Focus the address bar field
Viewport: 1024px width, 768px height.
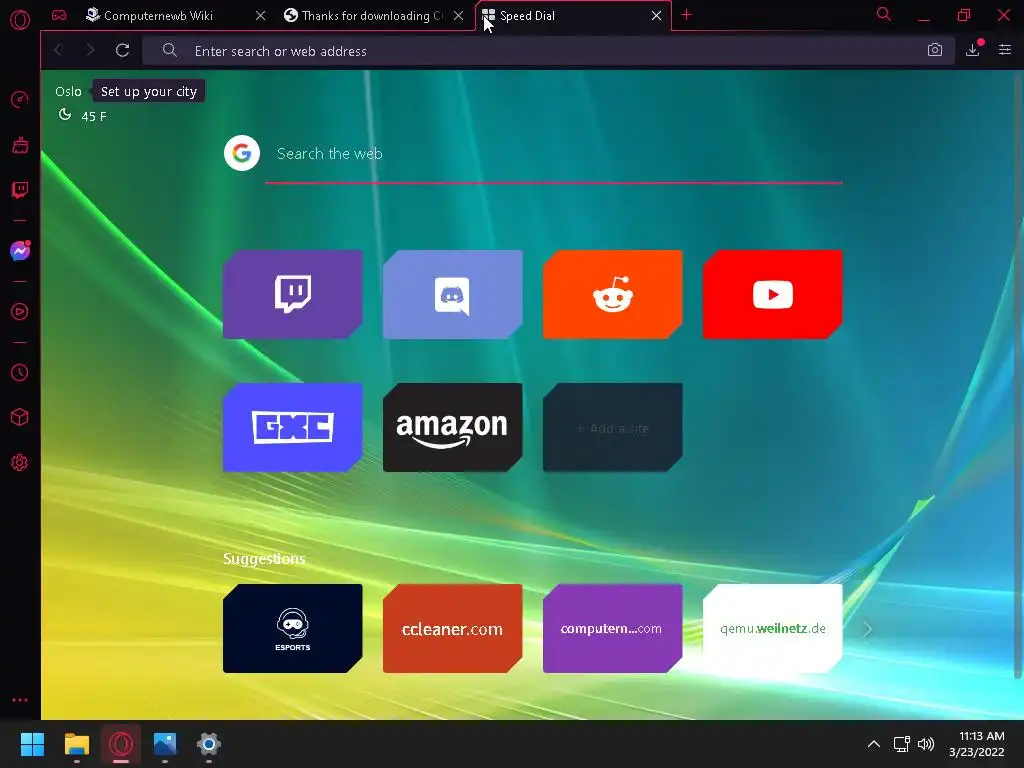coord(549,50)
